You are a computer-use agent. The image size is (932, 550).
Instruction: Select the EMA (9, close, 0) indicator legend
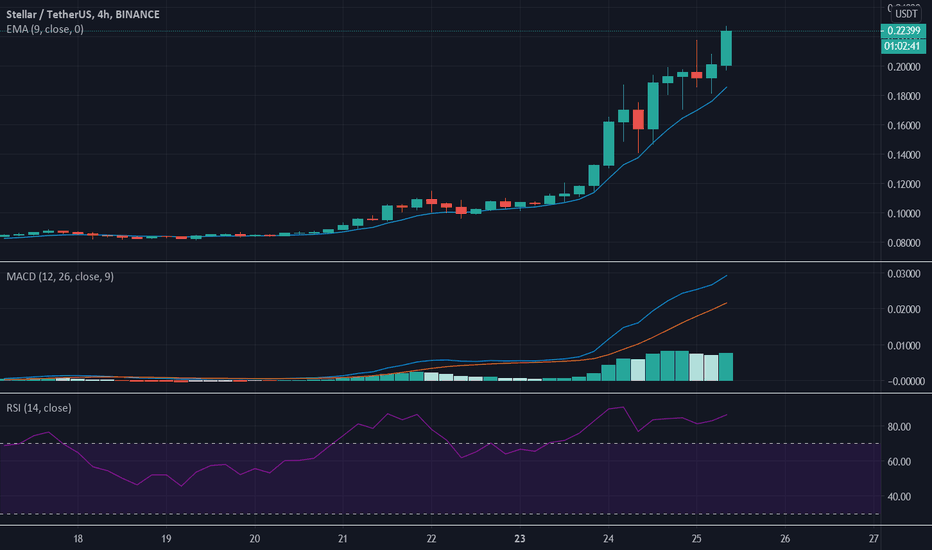coord(45,29)
